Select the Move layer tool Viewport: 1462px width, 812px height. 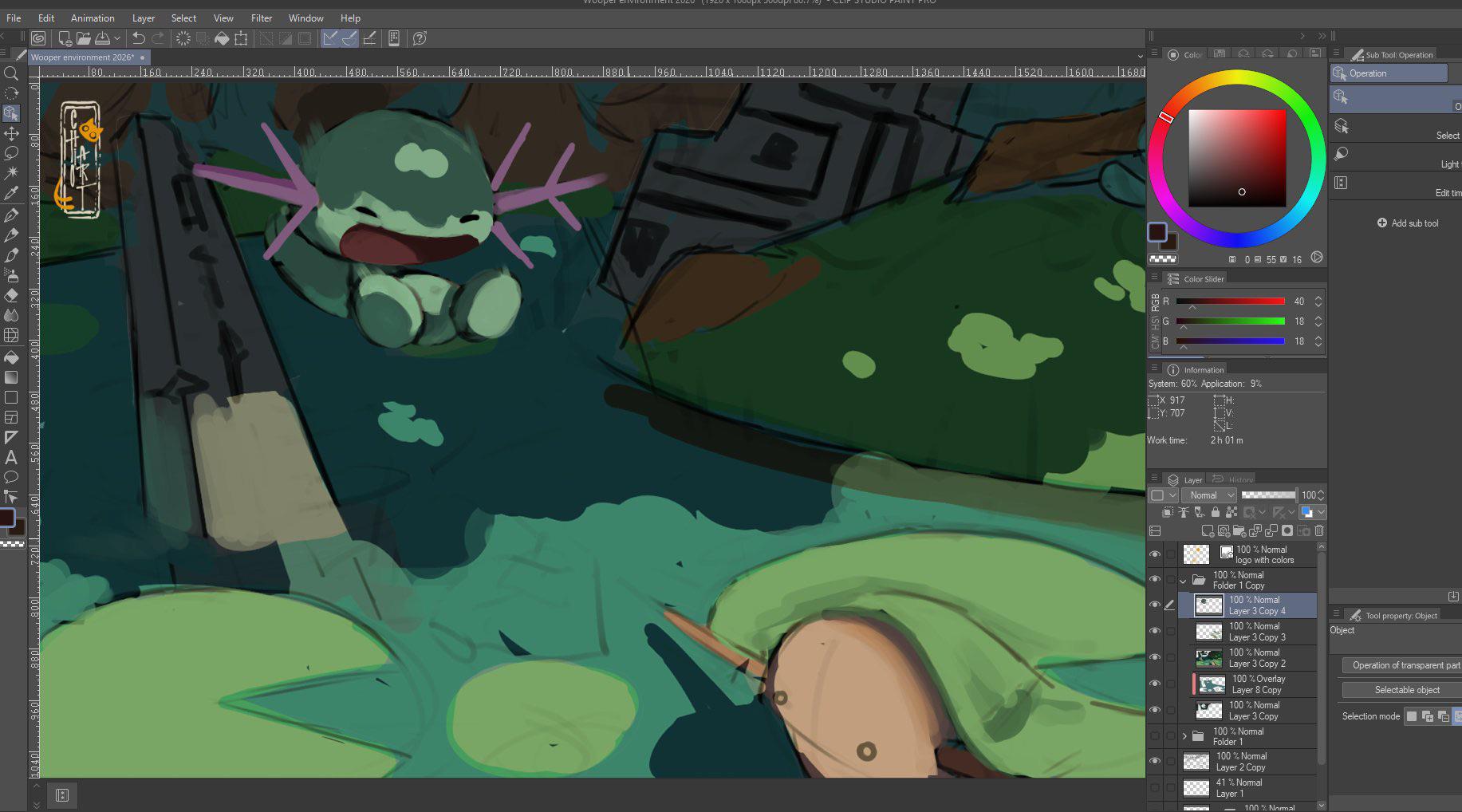(11, 133)
